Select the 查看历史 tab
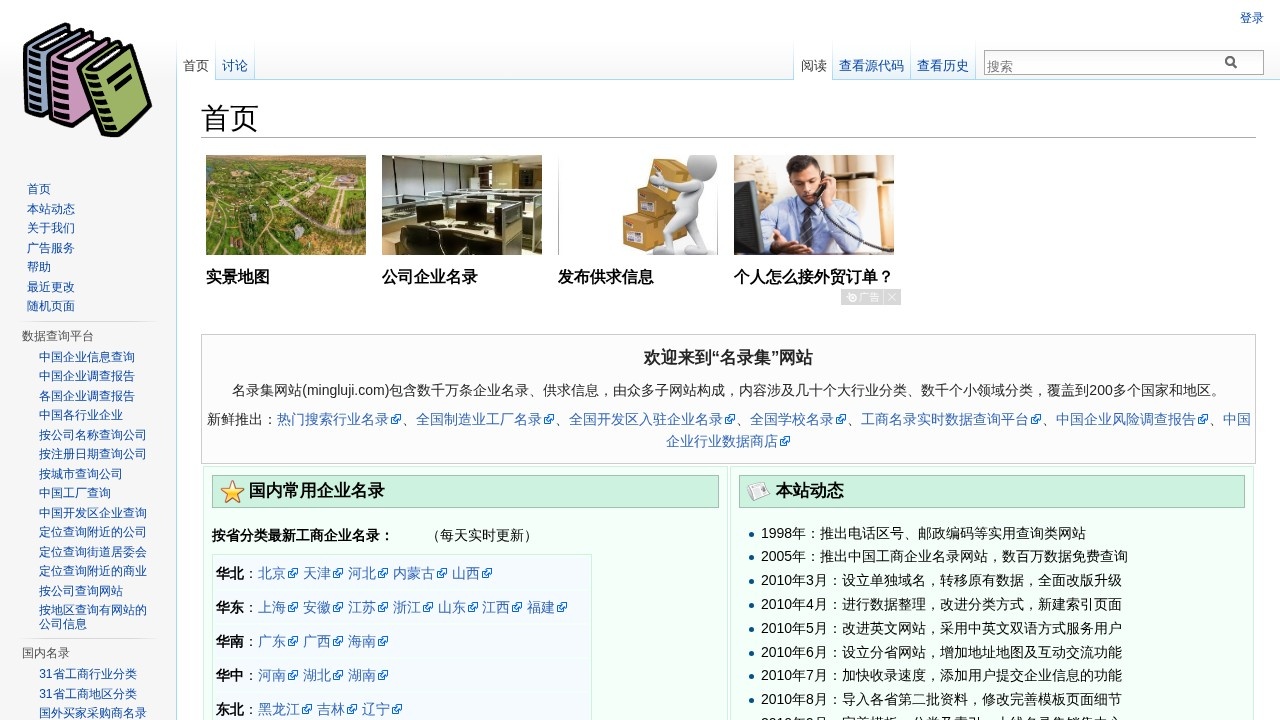 942,65
